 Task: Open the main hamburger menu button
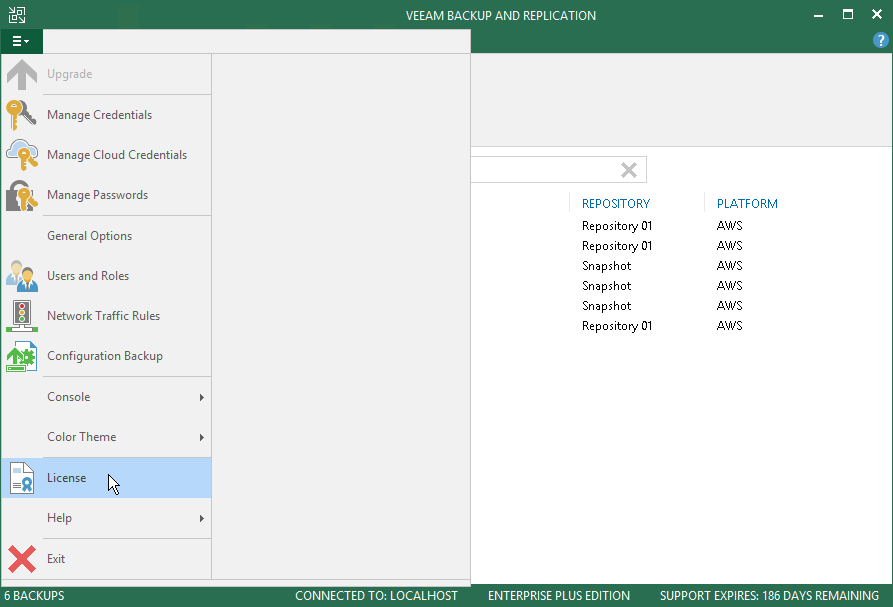pos(22,42)
